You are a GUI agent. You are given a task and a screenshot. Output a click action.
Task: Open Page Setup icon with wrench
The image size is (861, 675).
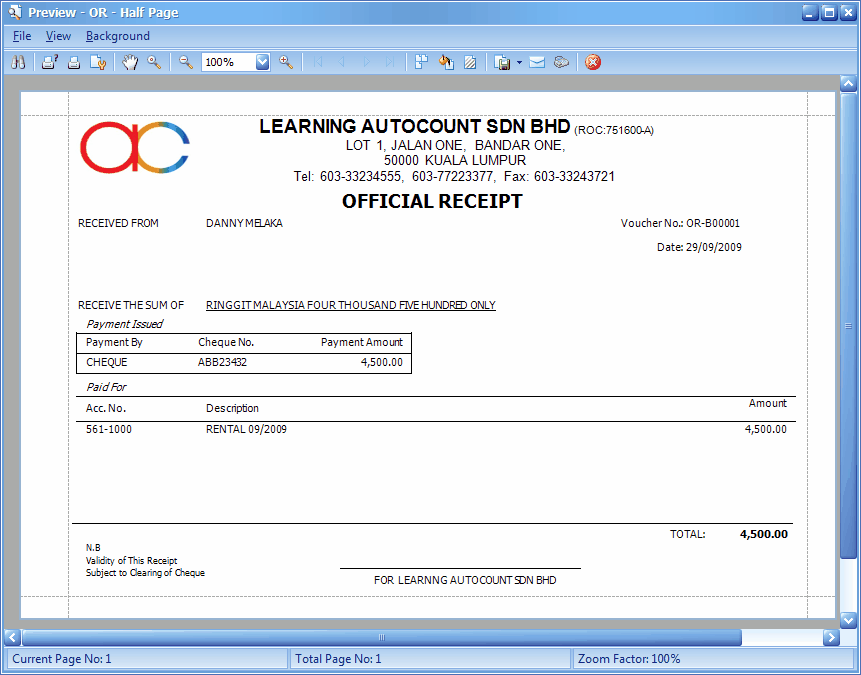point(98,62)
